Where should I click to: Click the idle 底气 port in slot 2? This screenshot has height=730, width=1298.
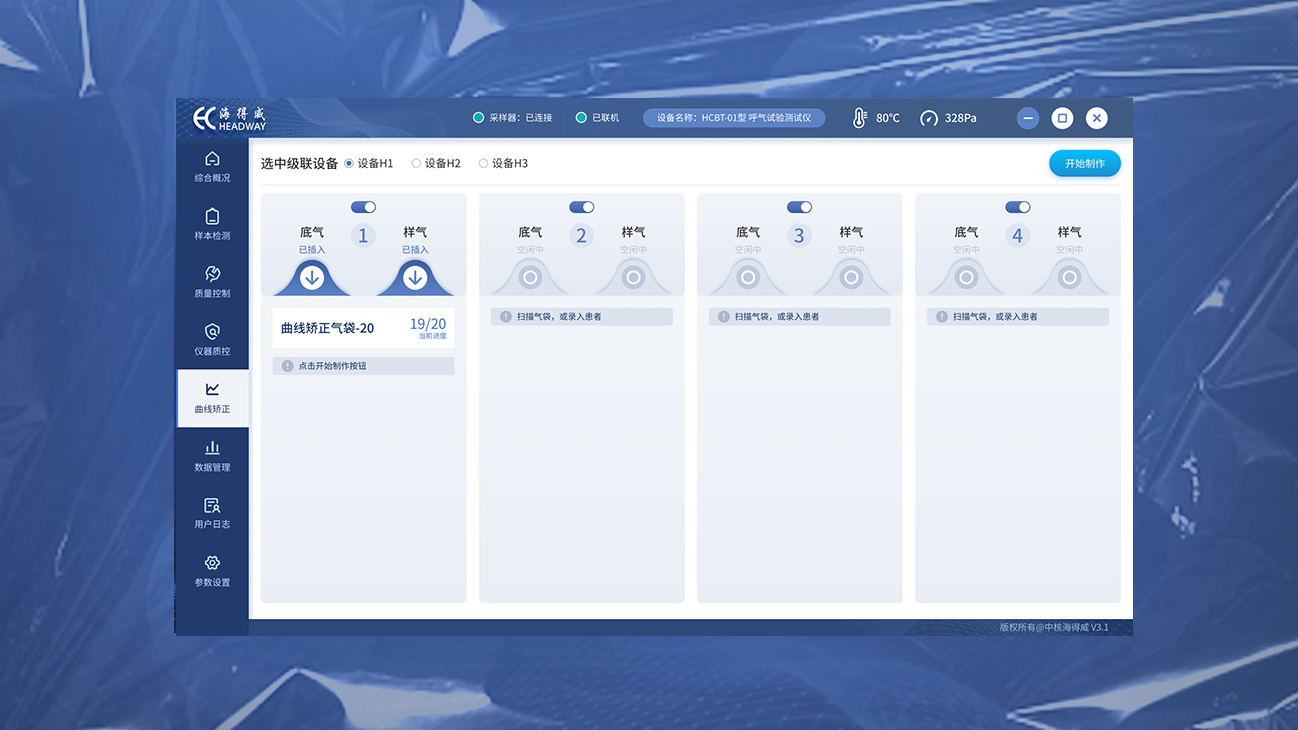pyautogui.click(x=530, y=278)
